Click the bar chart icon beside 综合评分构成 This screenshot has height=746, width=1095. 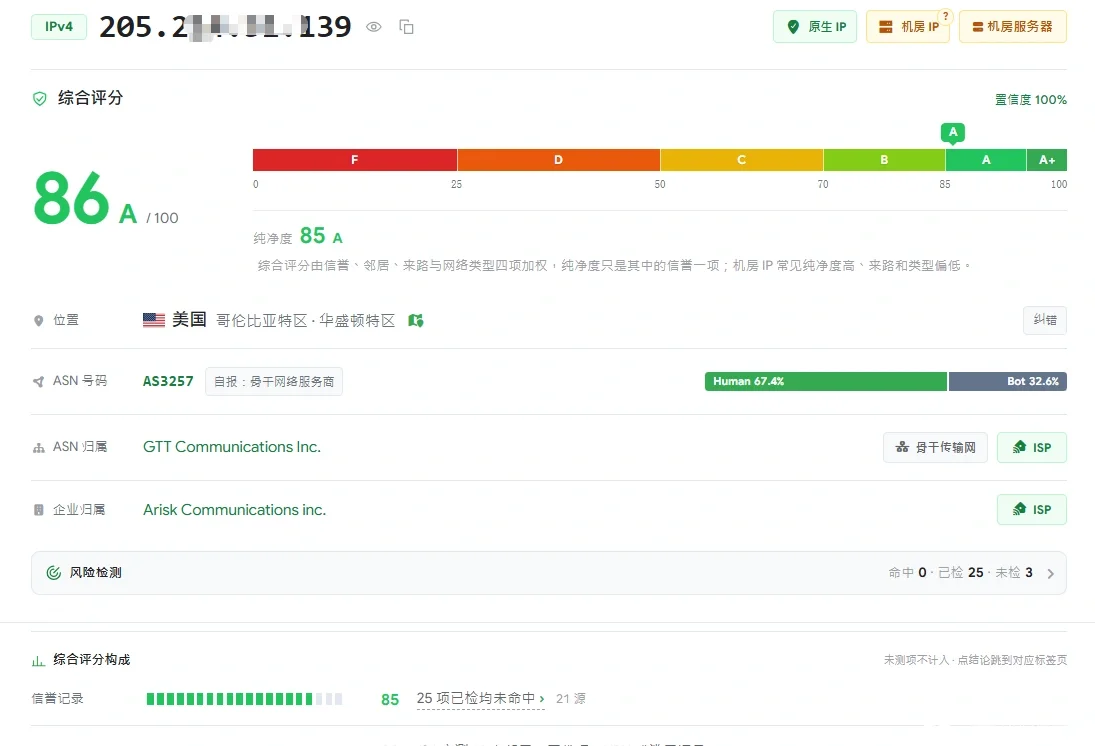point(38,661)
